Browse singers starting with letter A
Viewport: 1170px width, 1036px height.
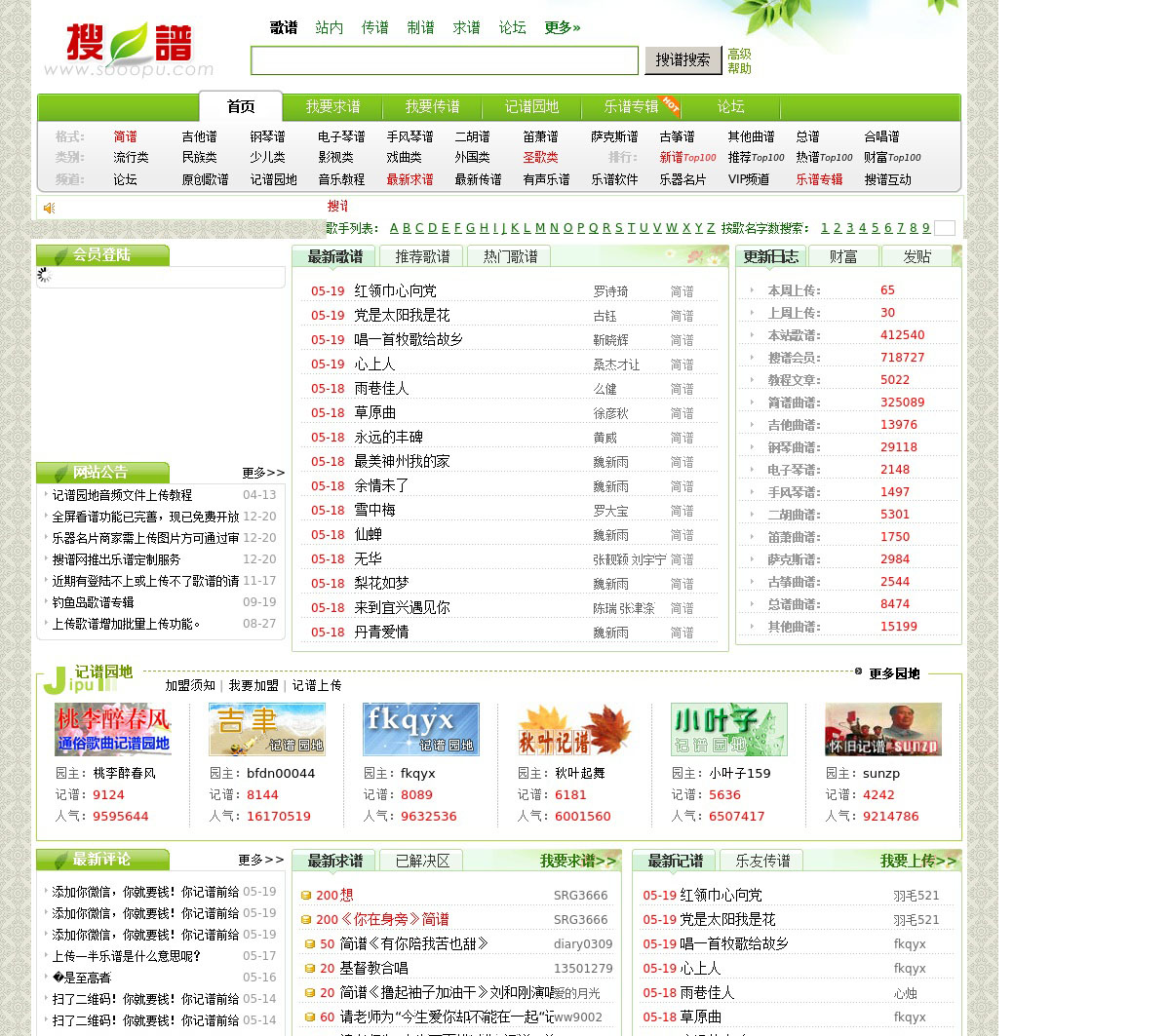point(394,228)
